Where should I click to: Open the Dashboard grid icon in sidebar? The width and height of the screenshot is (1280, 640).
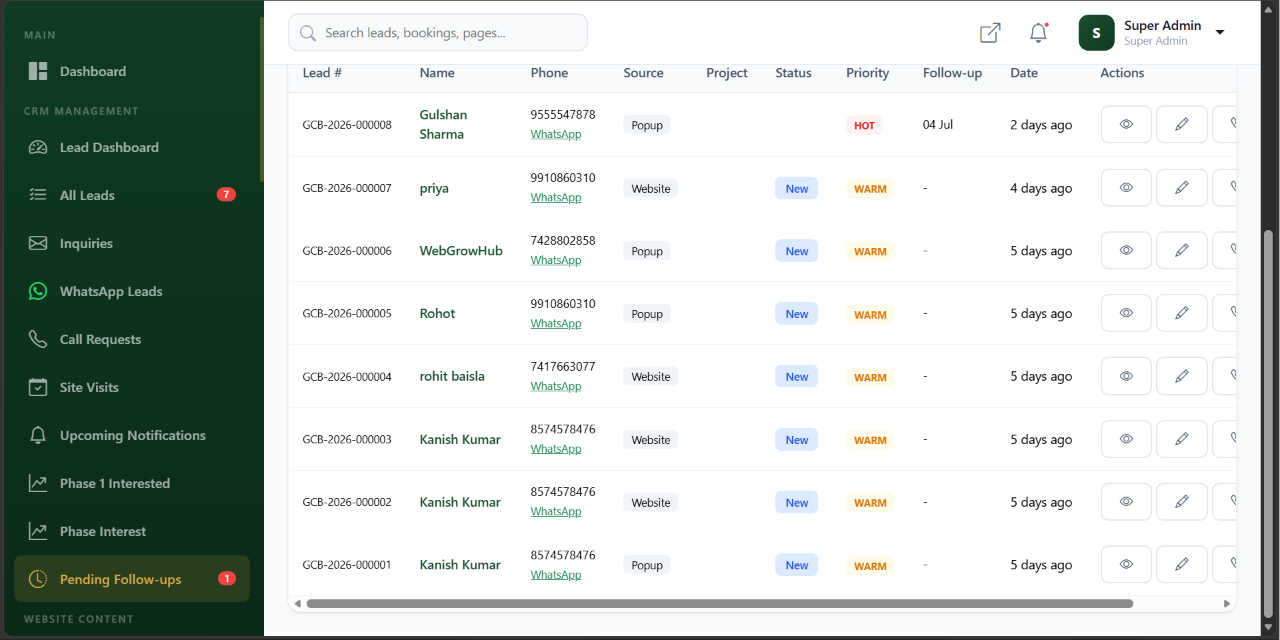coord(38,71)
